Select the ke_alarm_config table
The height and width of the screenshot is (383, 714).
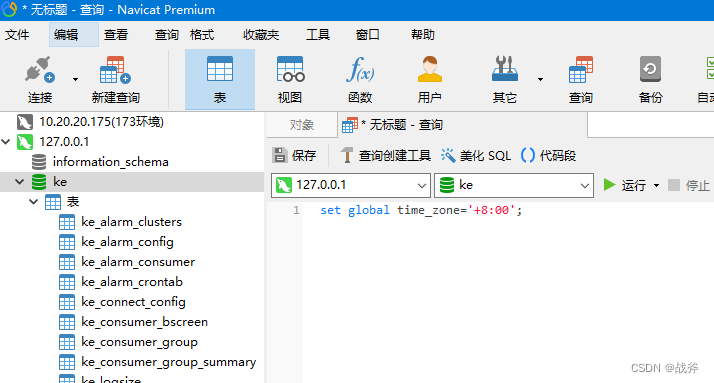pyautogui.click(x=127, y=242)
